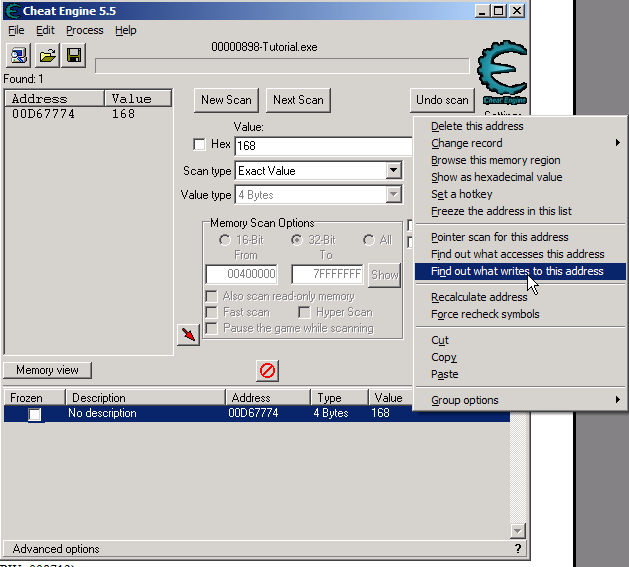Click the Value input field
Screen dimensions: 629x567
323,146
